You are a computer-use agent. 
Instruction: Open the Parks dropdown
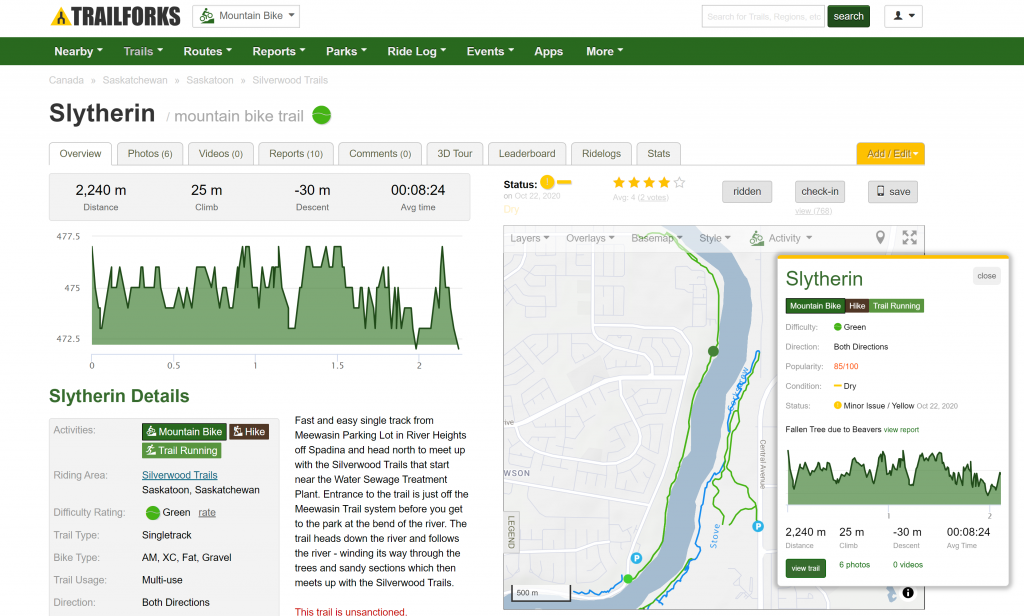(346, 52)
